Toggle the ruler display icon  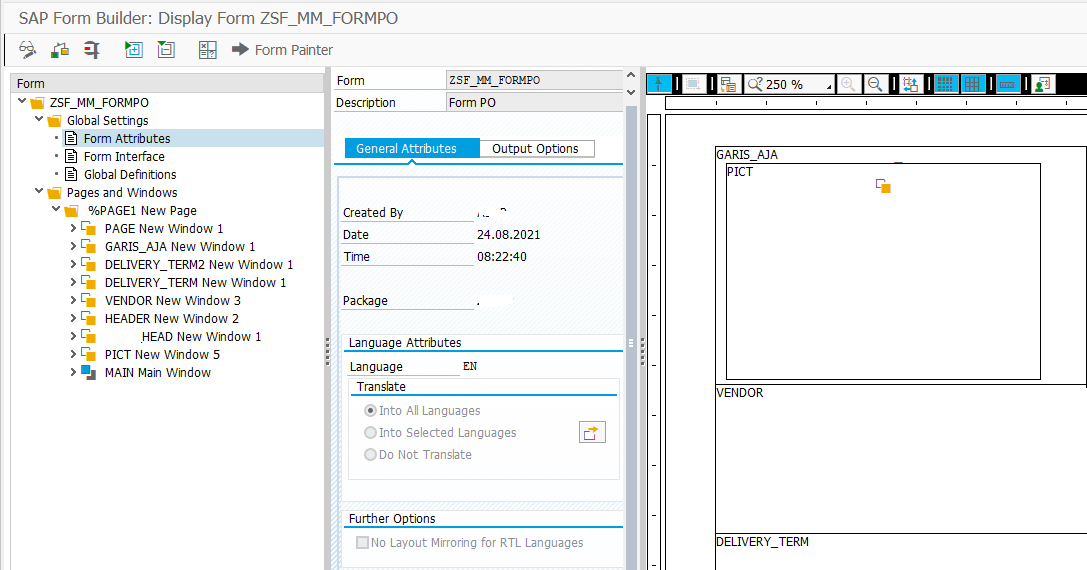[1007, 84]
